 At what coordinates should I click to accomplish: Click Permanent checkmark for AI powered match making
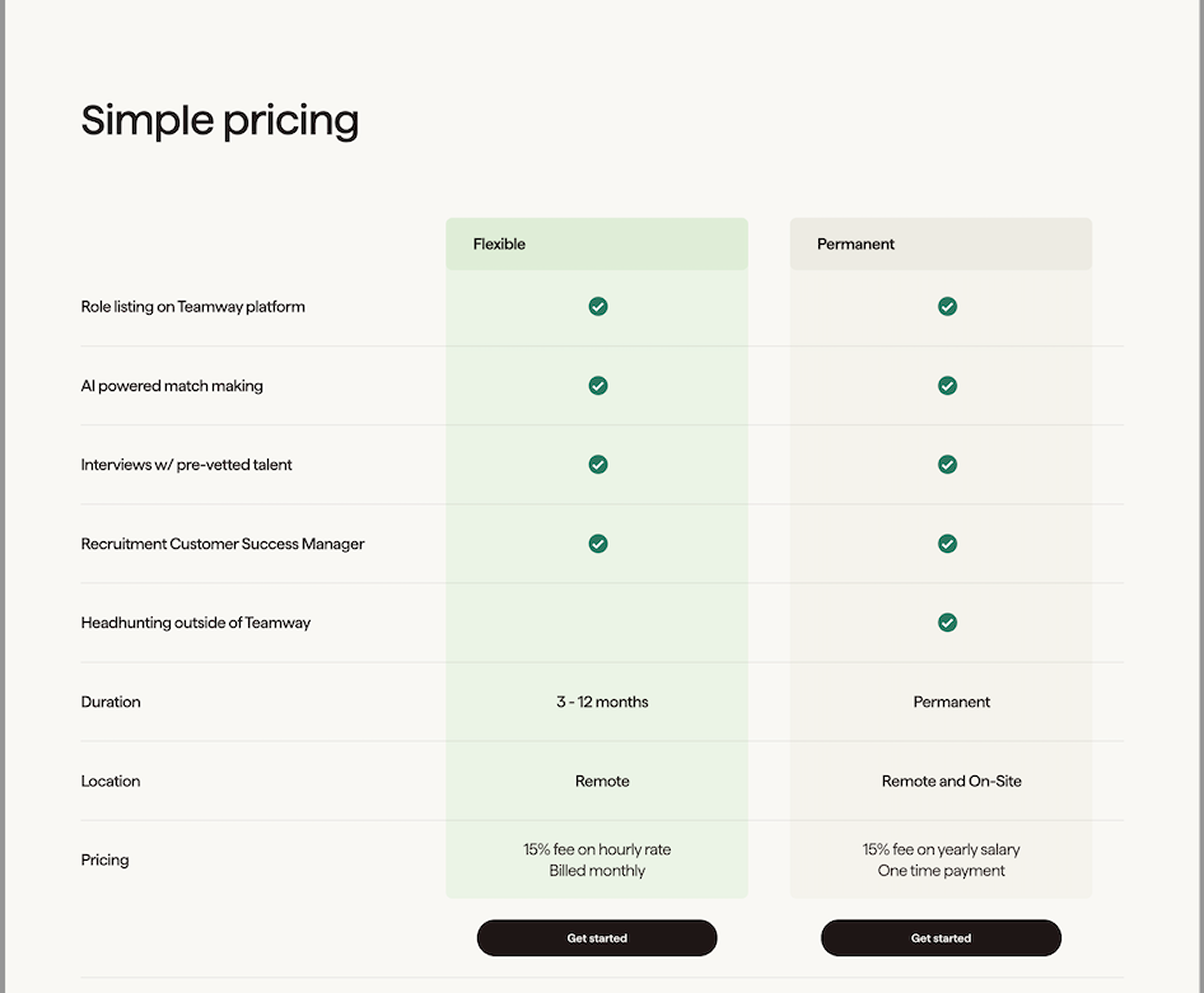click(x=947, y=386)
